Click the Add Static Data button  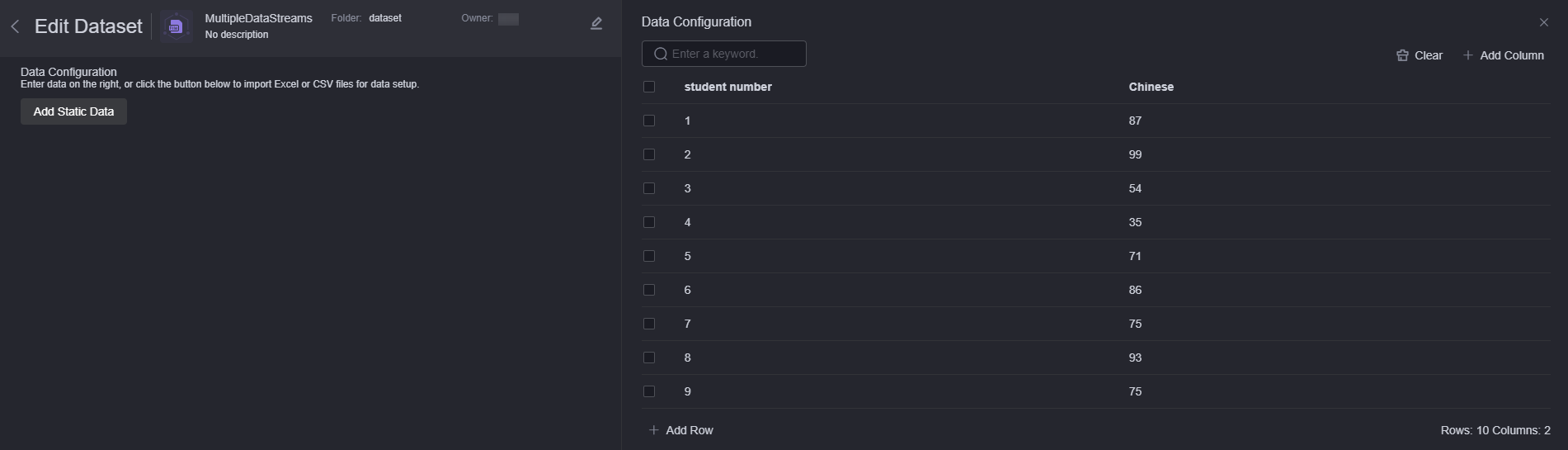(x=73, y=111)
